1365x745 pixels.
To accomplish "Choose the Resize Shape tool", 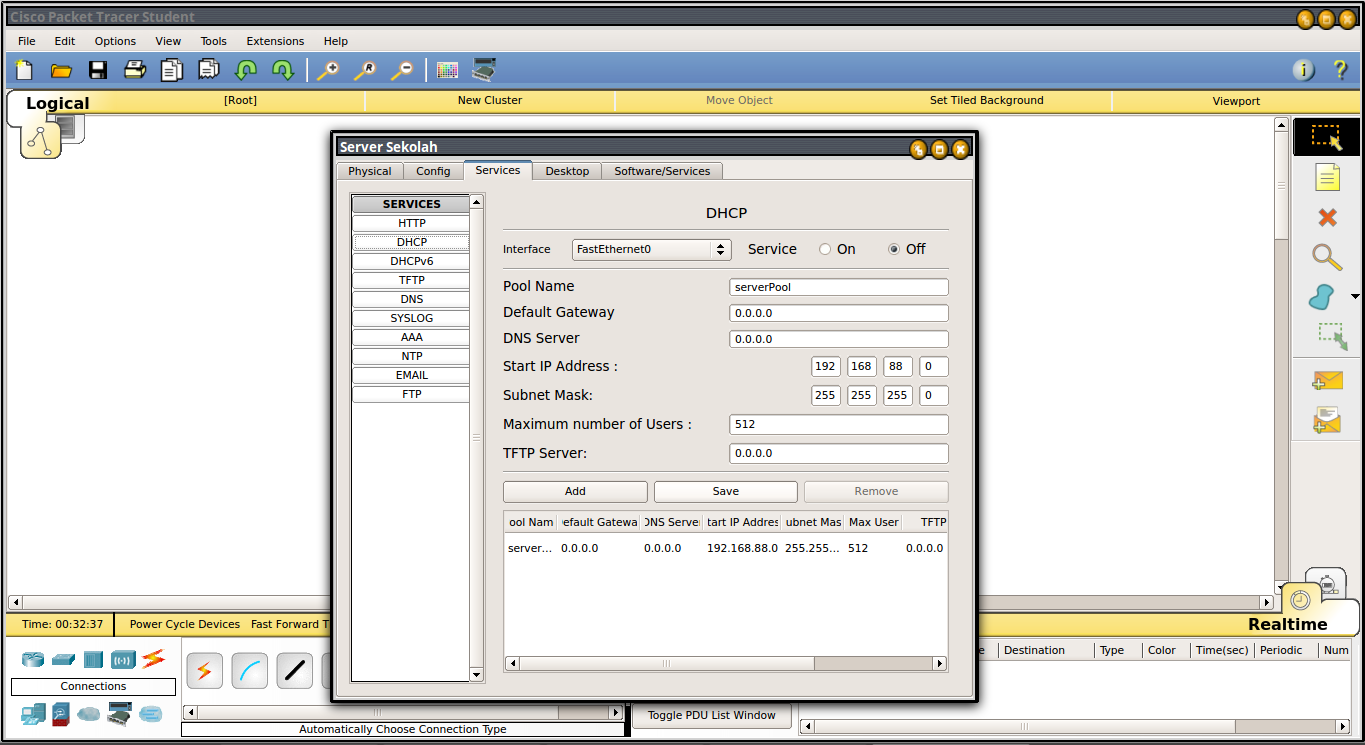I will click(x=1331, y=336).
